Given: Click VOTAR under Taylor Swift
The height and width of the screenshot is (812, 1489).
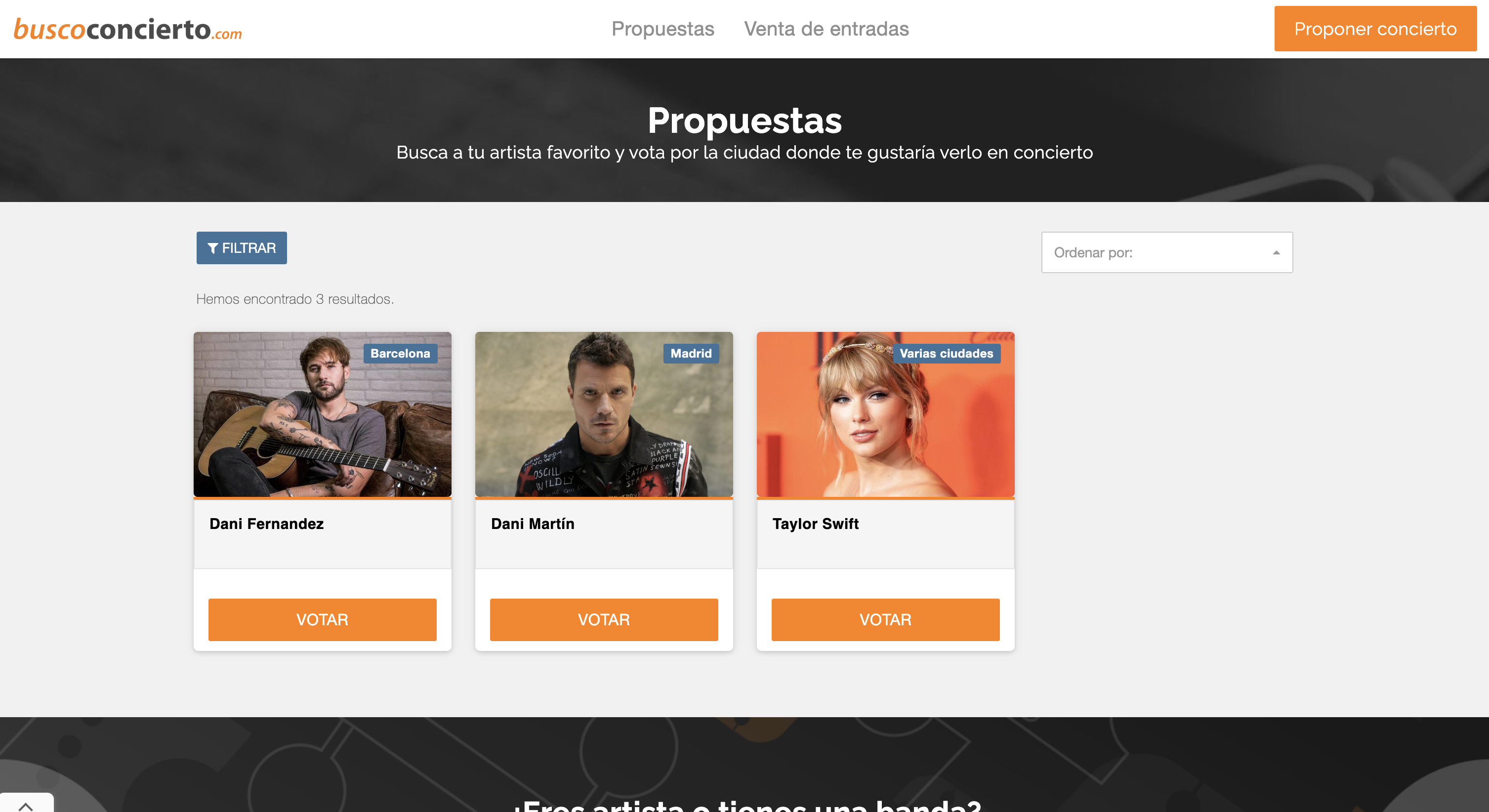Looking at the screenshot, I should coord(885,619).
